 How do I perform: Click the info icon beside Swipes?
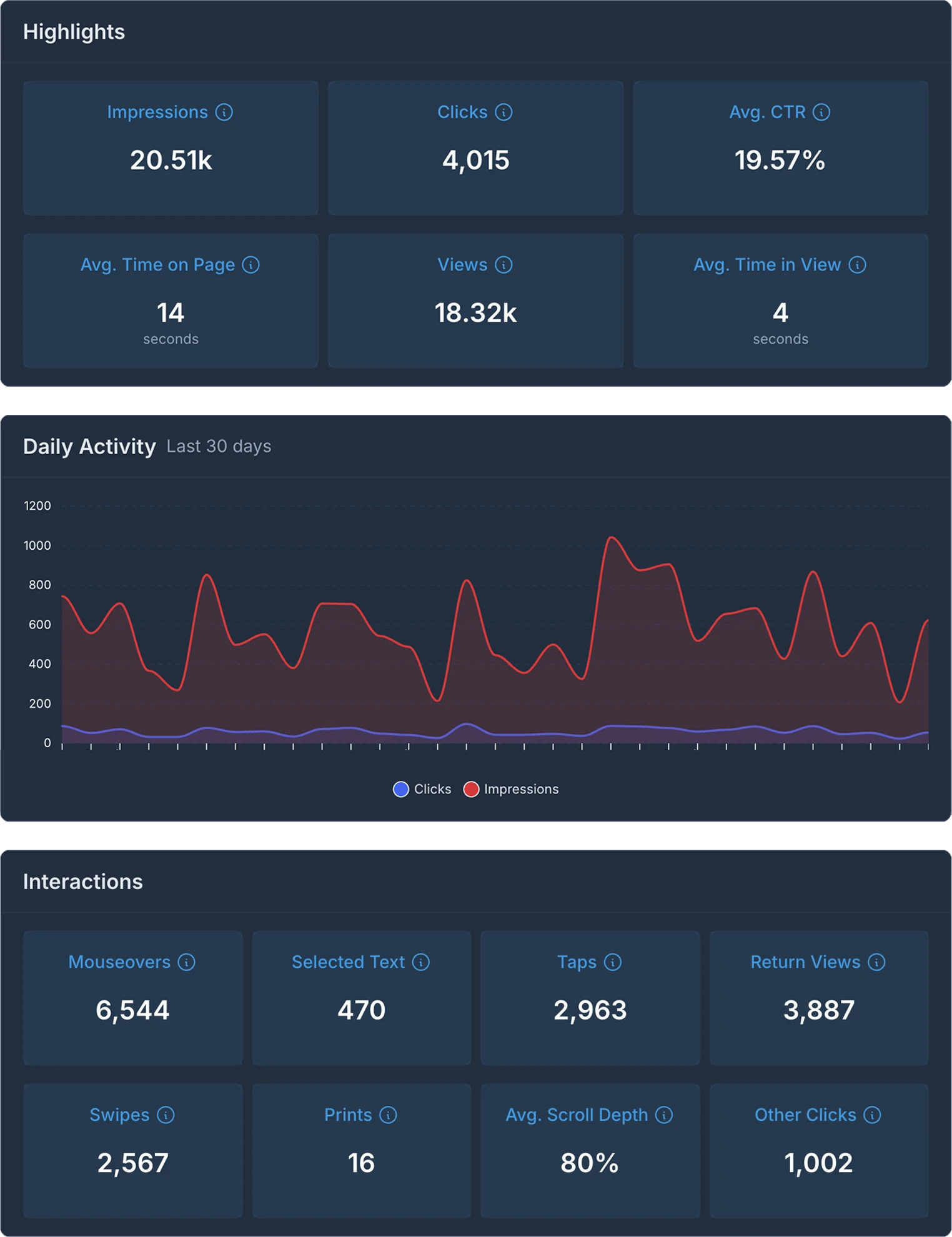pyautogui.click(x=166, y=1115)
